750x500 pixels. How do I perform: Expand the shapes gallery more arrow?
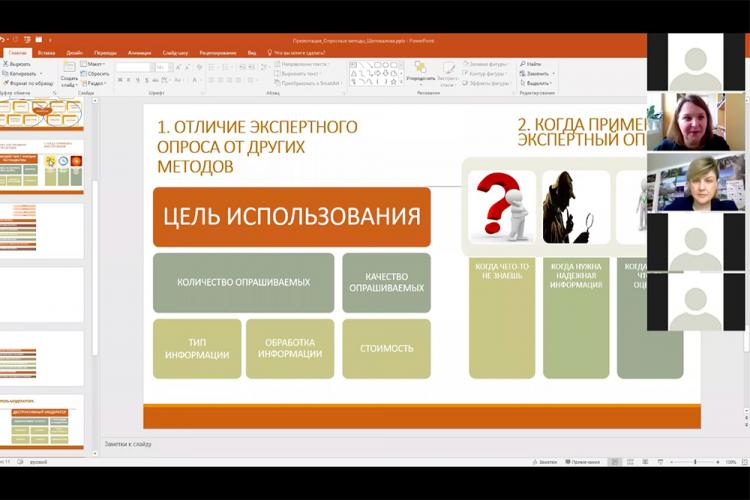coord(401,83)
